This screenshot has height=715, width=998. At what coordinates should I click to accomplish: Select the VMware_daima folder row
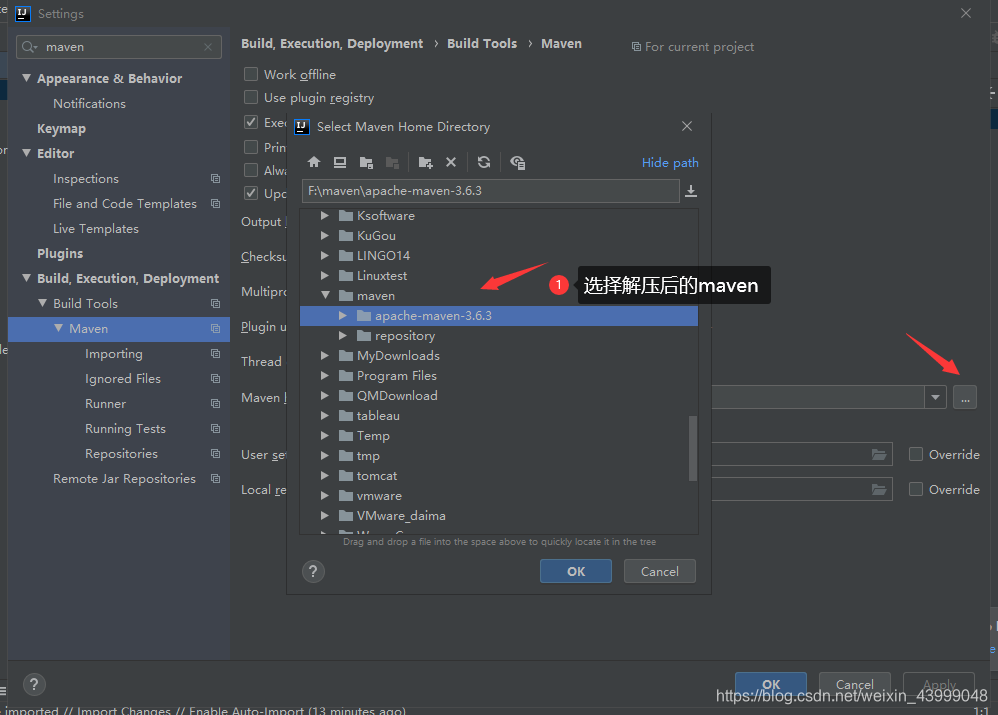(x=499, y=516)
